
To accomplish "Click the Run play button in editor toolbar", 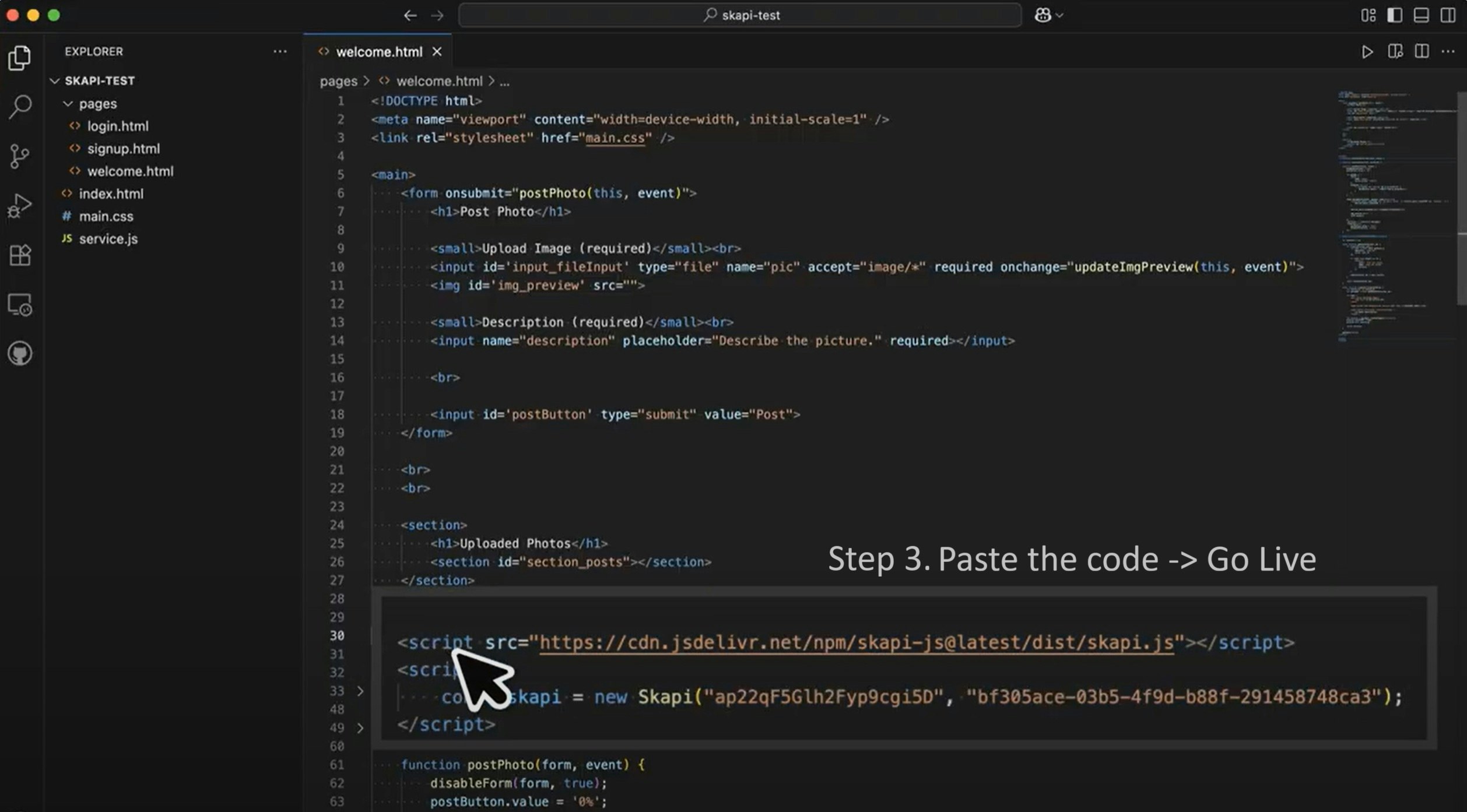I will [x=1367, y=52].
